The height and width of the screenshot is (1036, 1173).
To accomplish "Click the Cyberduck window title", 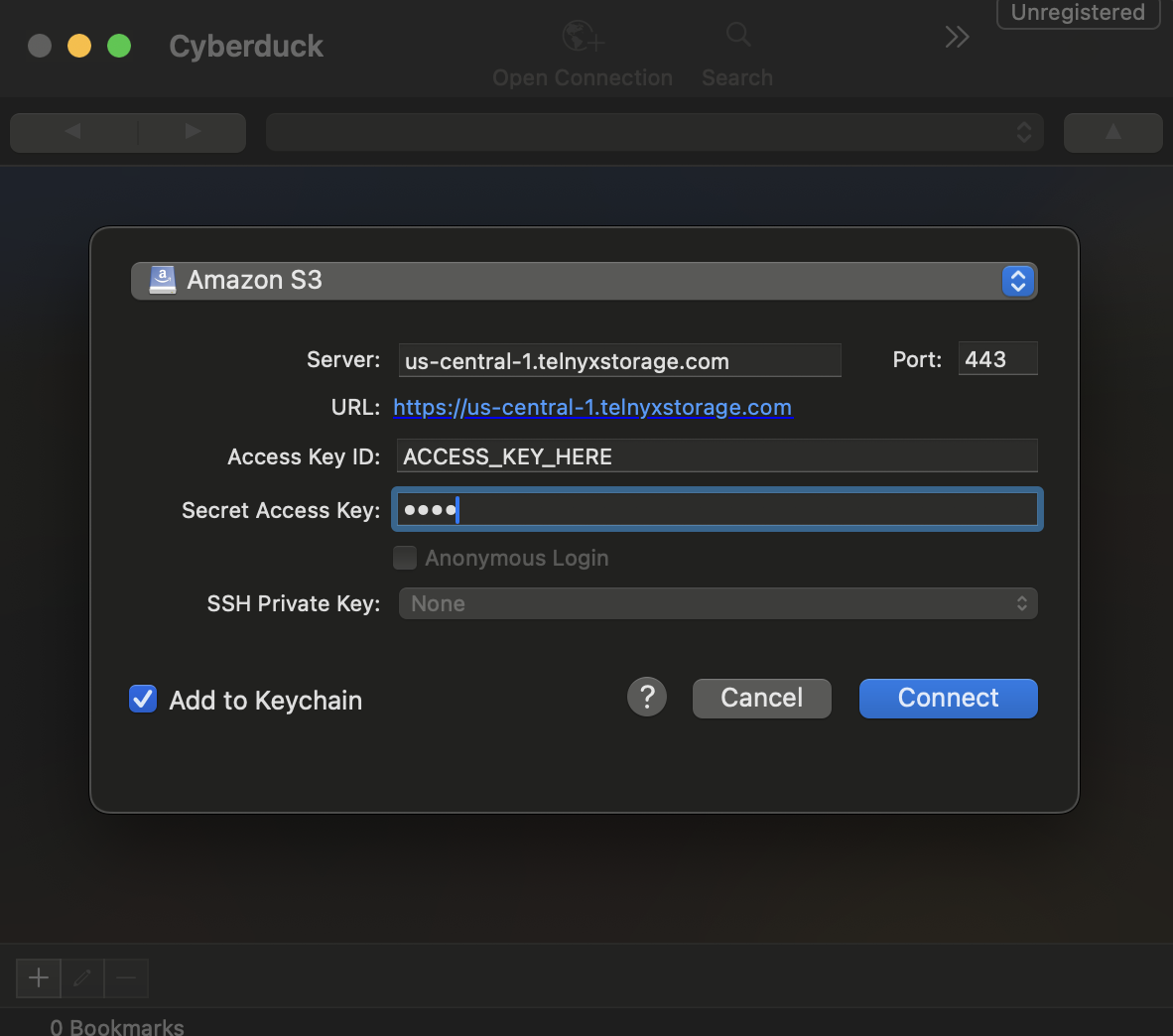I will 246,47.
